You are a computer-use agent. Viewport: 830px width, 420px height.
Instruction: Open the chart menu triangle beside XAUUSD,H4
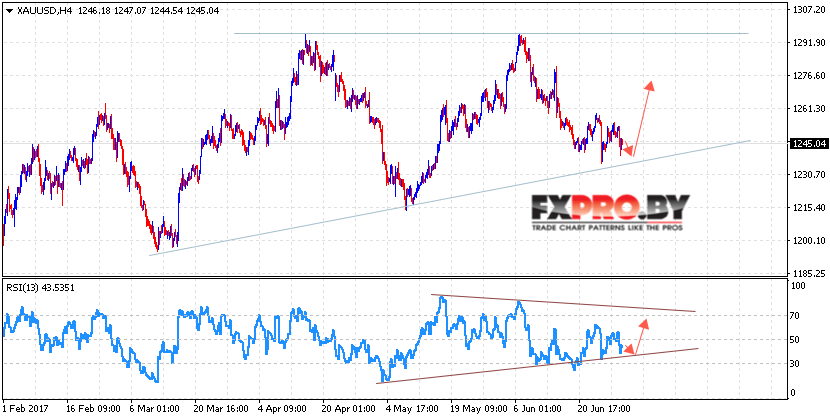(10, 10)
